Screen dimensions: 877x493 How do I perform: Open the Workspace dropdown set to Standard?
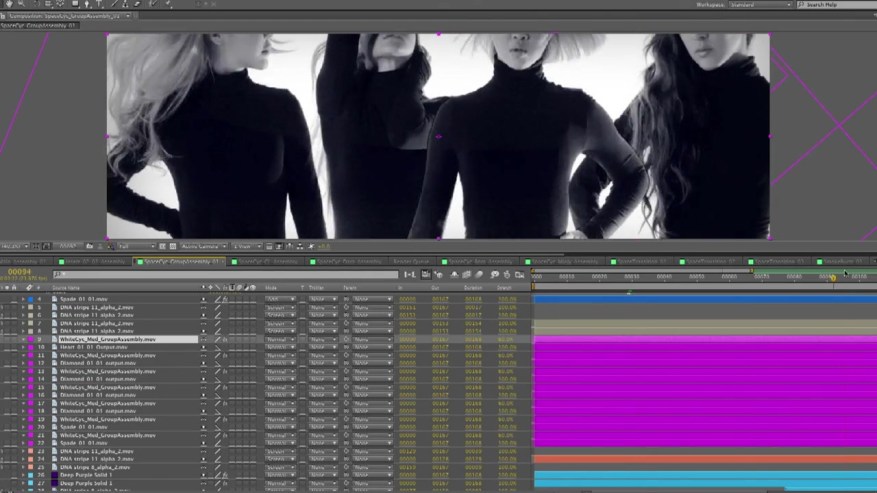pyautogui.click(x=759, y=5)
